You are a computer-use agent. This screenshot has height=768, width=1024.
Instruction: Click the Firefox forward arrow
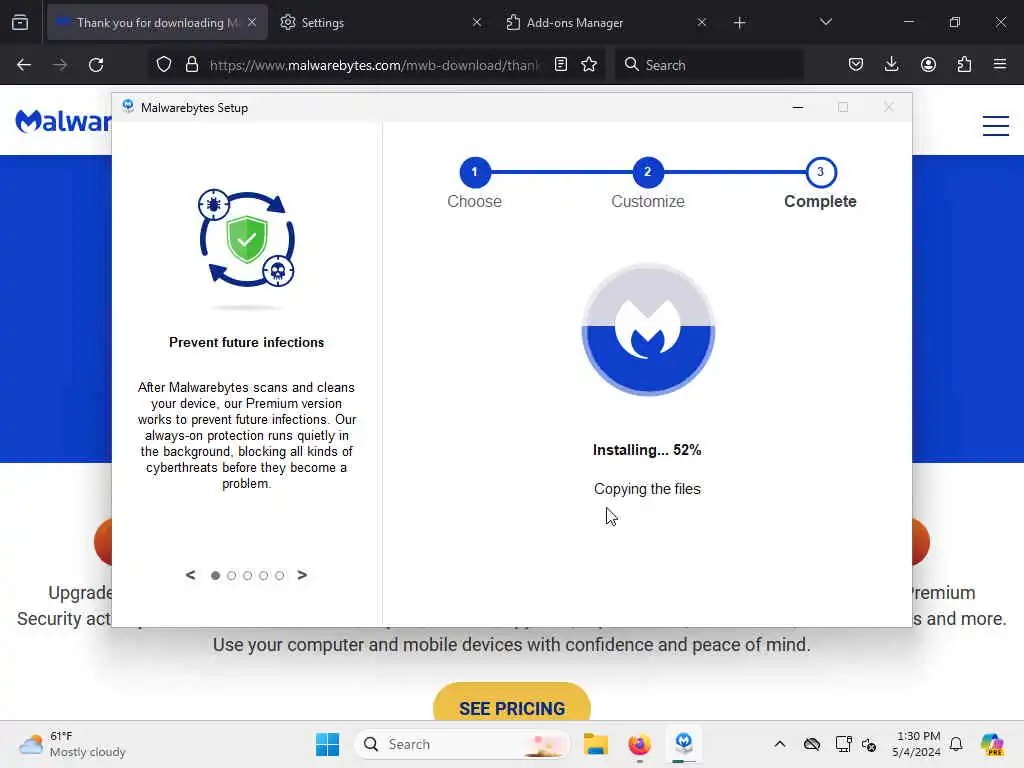[59, 65]
